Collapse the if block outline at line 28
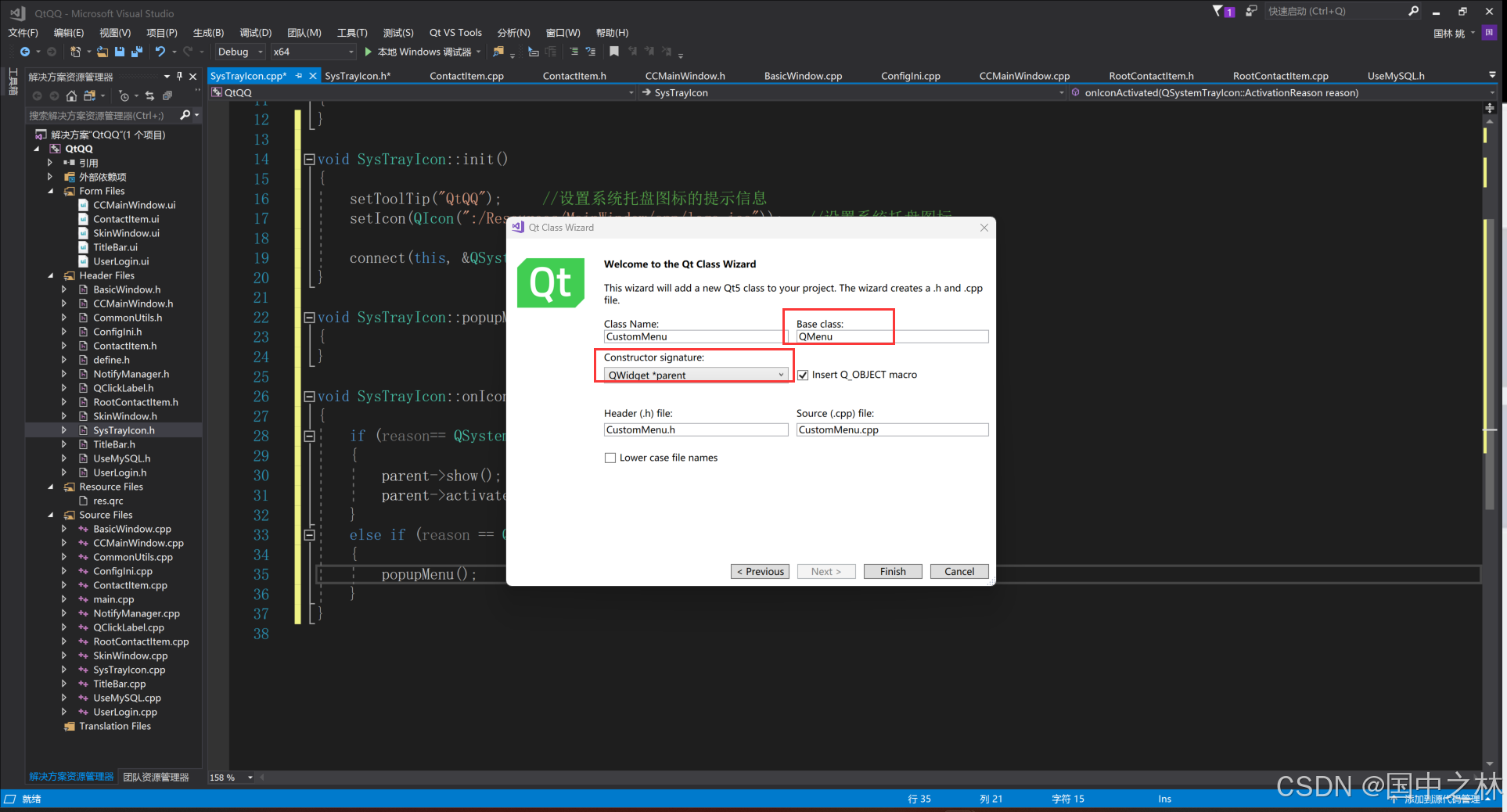 click(x=309, y=436)
